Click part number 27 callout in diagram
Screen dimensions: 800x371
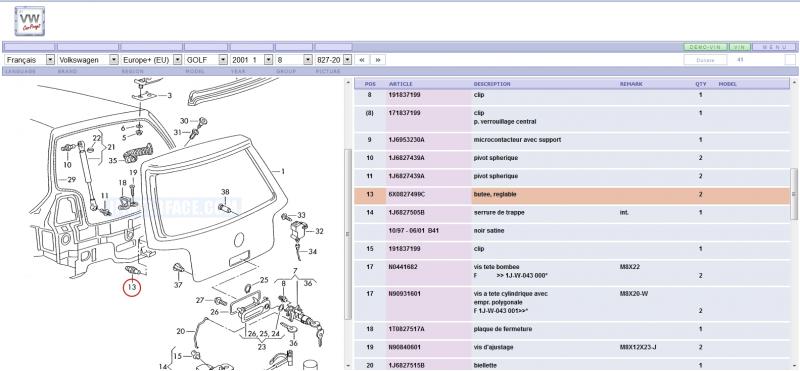pos(201,301)
